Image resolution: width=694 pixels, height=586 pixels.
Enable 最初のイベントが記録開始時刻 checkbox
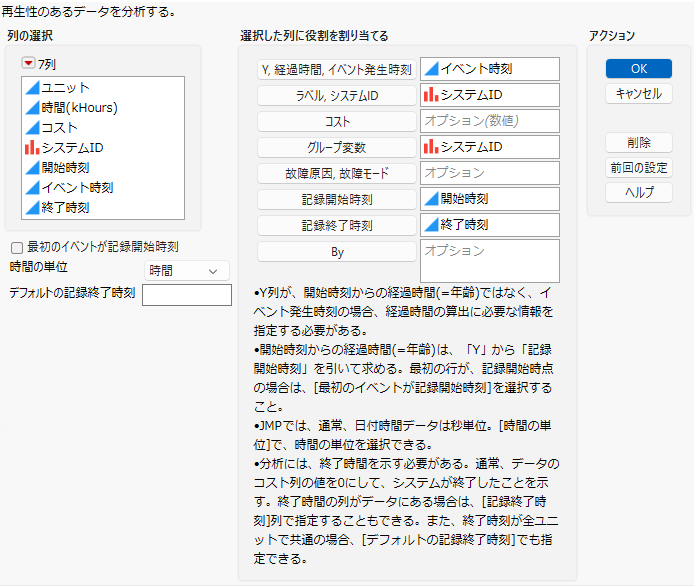tap(17, 247)
